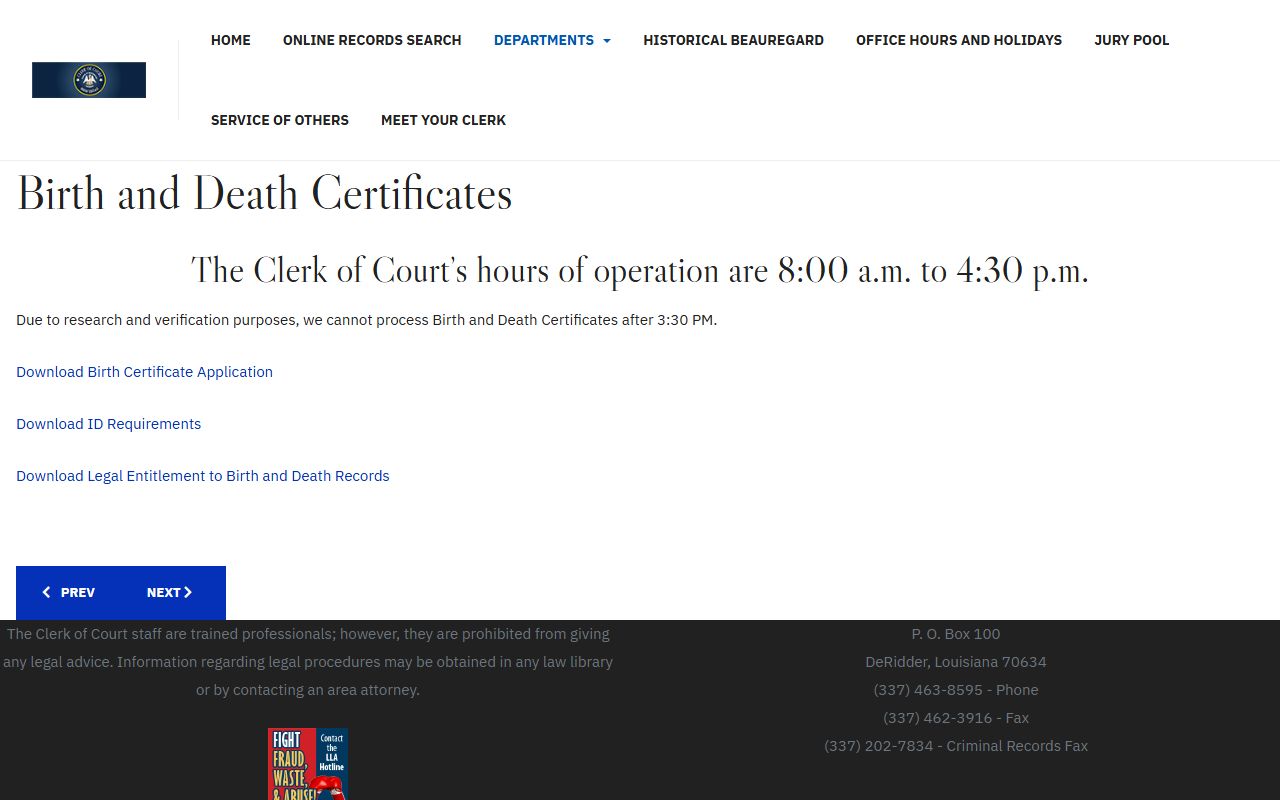View Office Hours and Holidays

(x=959, y=40)
